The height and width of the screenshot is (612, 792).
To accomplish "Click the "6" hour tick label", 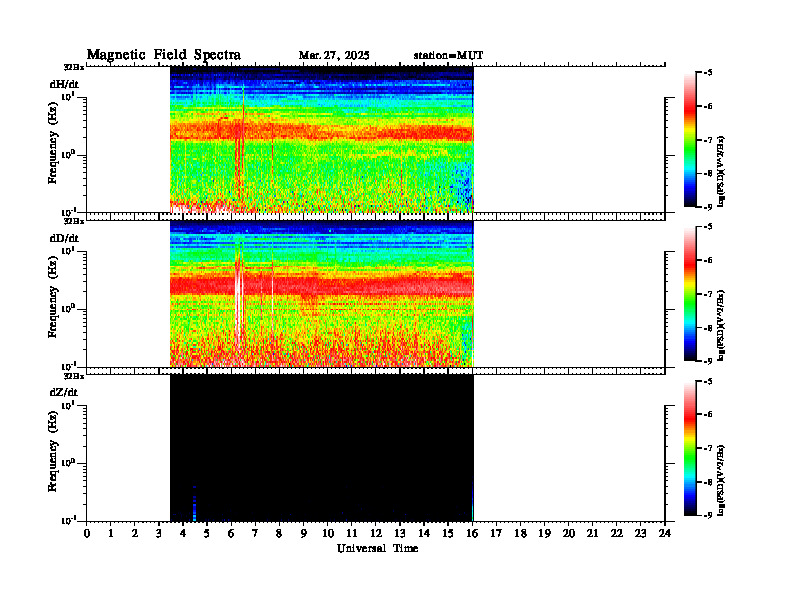I will tap(231, 534).
